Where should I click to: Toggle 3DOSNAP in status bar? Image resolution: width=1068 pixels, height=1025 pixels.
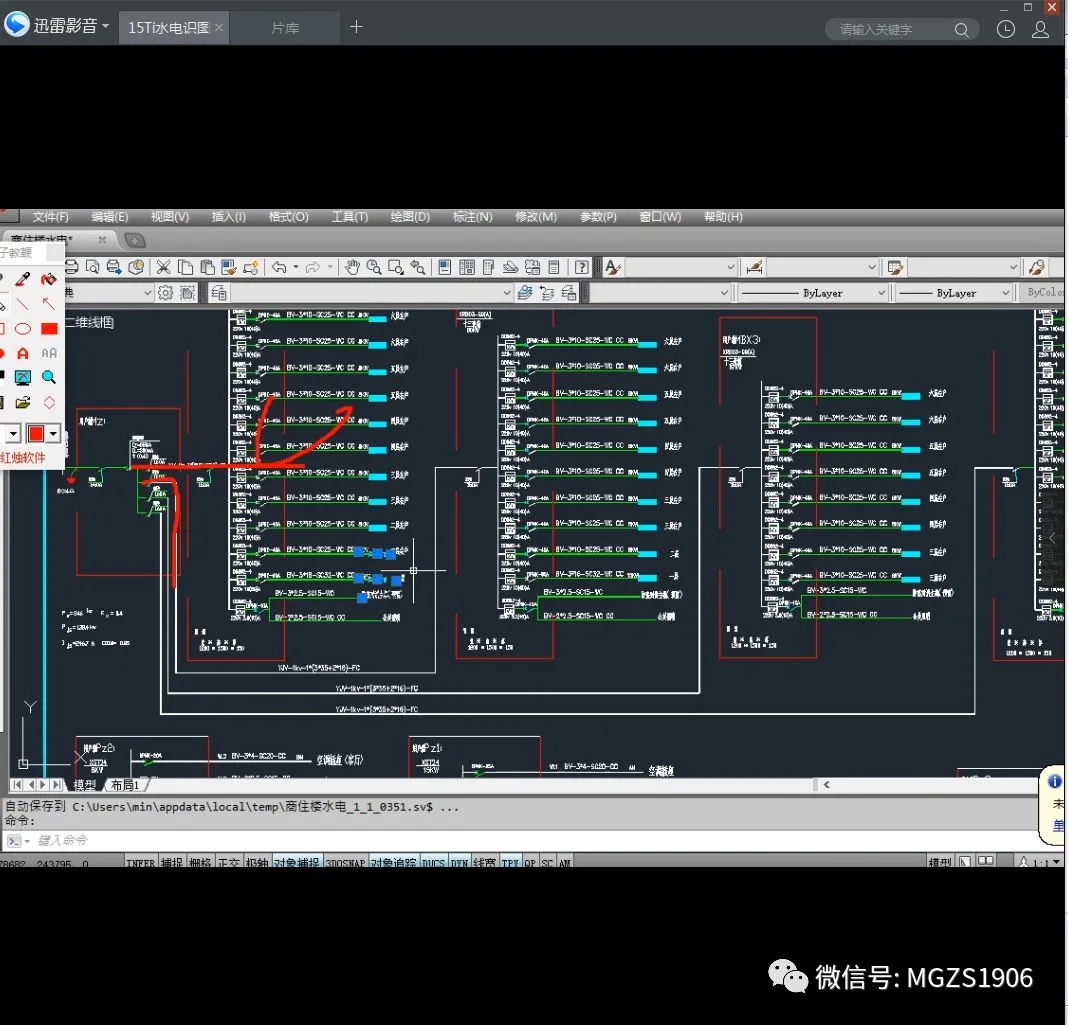[345, 862]
